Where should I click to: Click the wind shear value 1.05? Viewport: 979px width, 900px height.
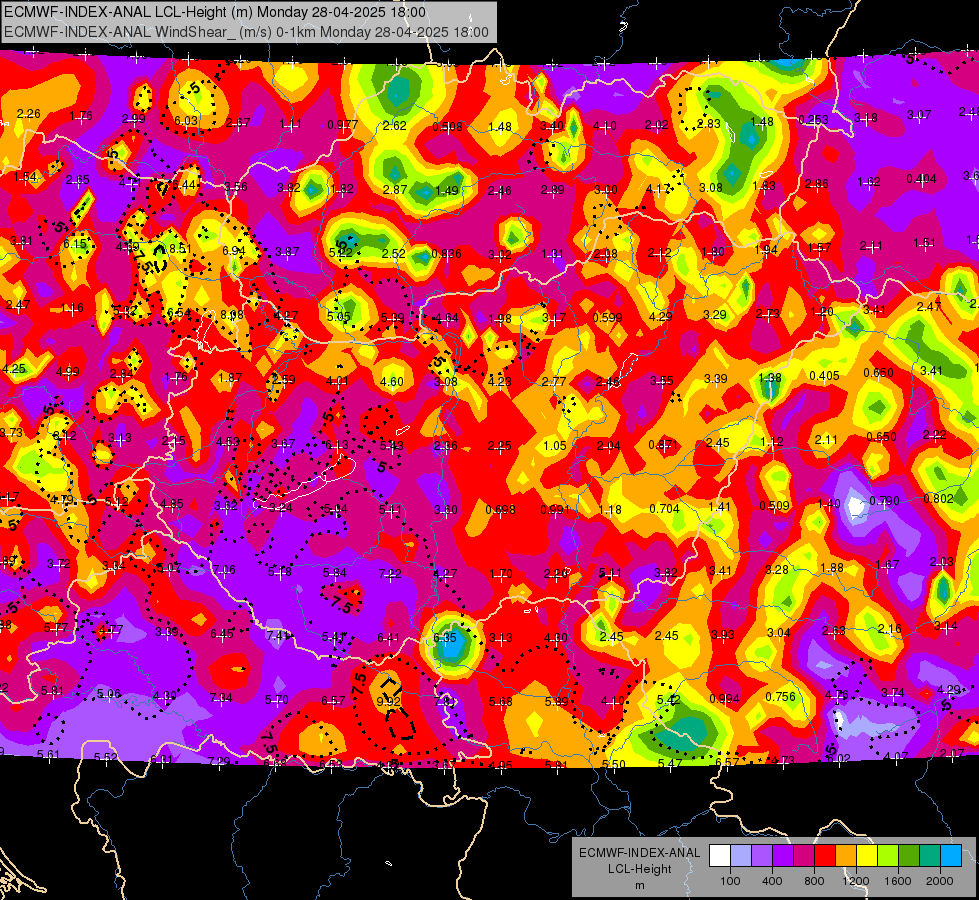(x=554, y=445)
